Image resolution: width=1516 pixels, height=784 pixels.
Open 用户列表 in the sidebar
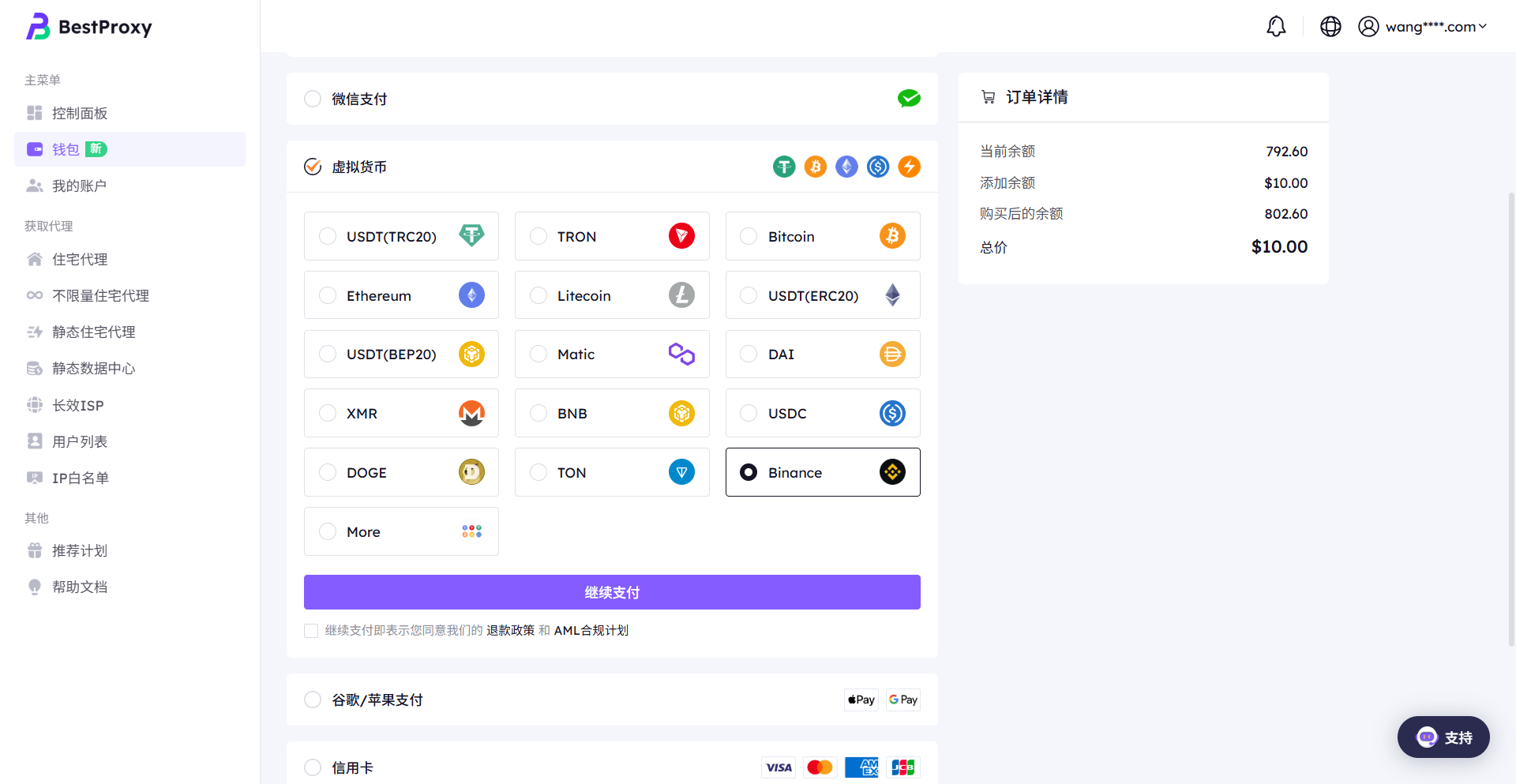coord(129,441)
